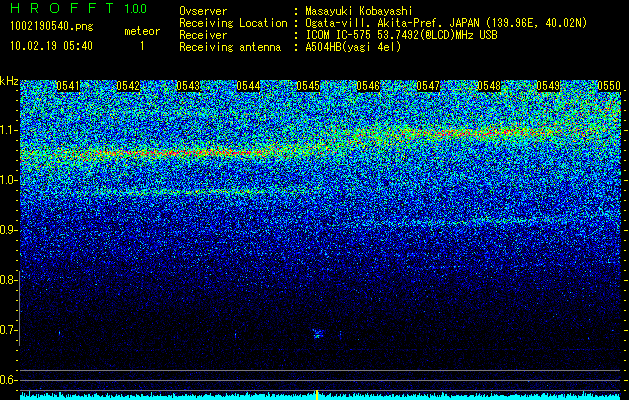The height and width of the screenshot is (400, 629).
Task: Click the A504HB(yagi 4el) antenna text
Action: 353,47
